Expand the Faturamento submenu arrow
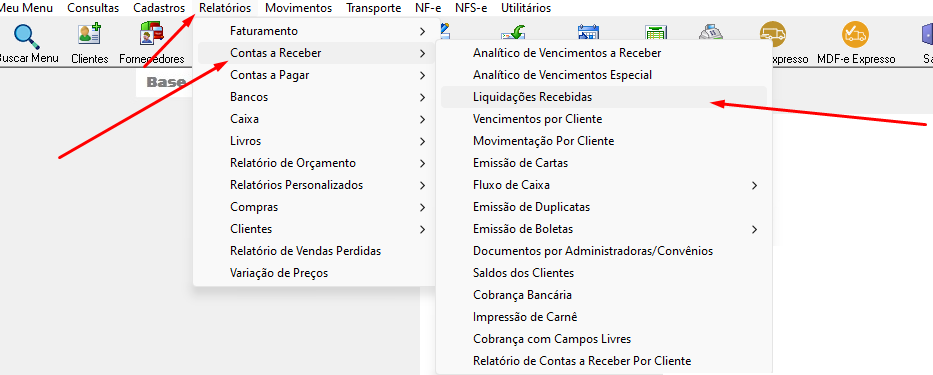933x375 pixels. point(422,31)
